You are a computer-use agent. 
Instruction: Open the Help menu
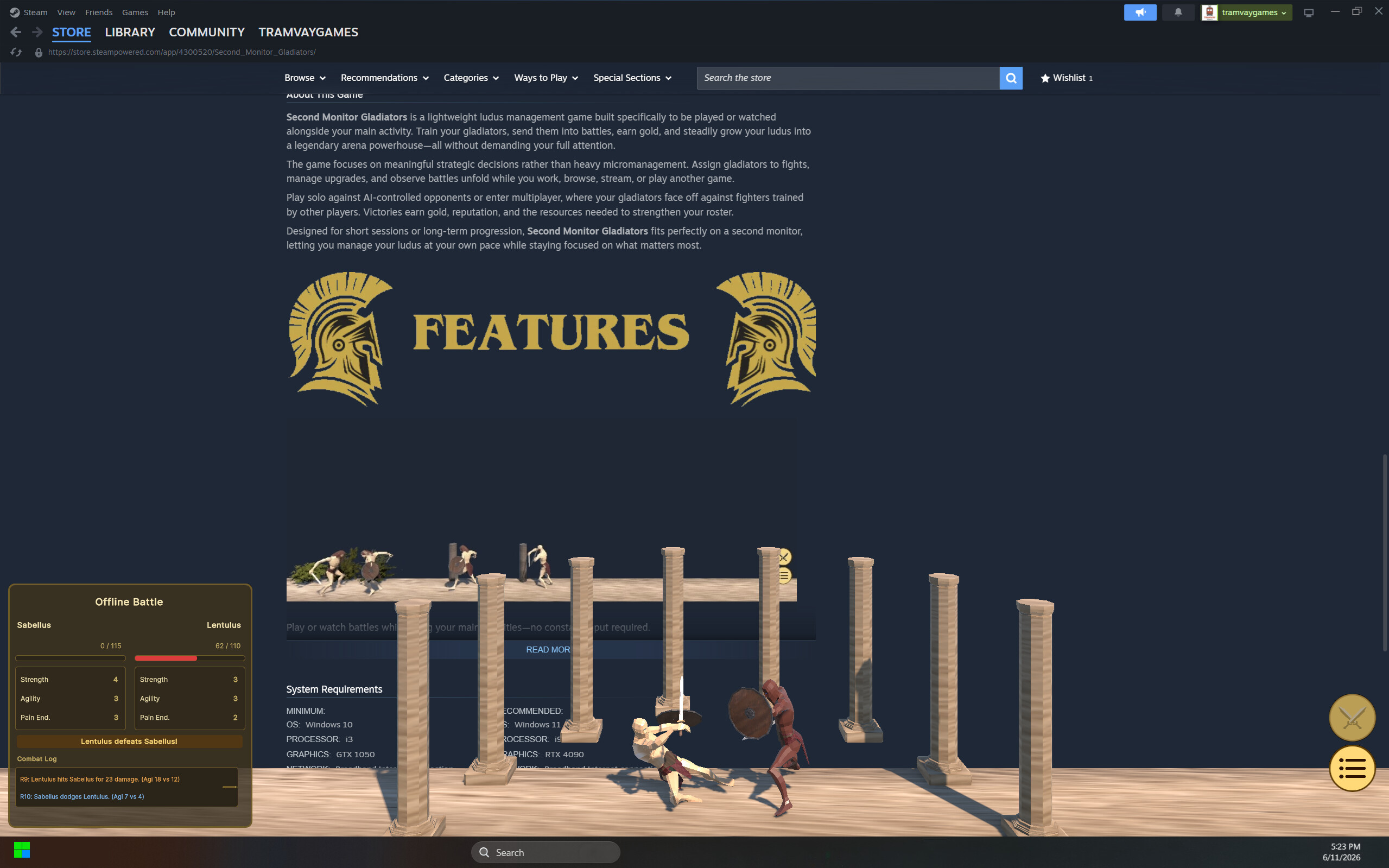coord(167,12)
